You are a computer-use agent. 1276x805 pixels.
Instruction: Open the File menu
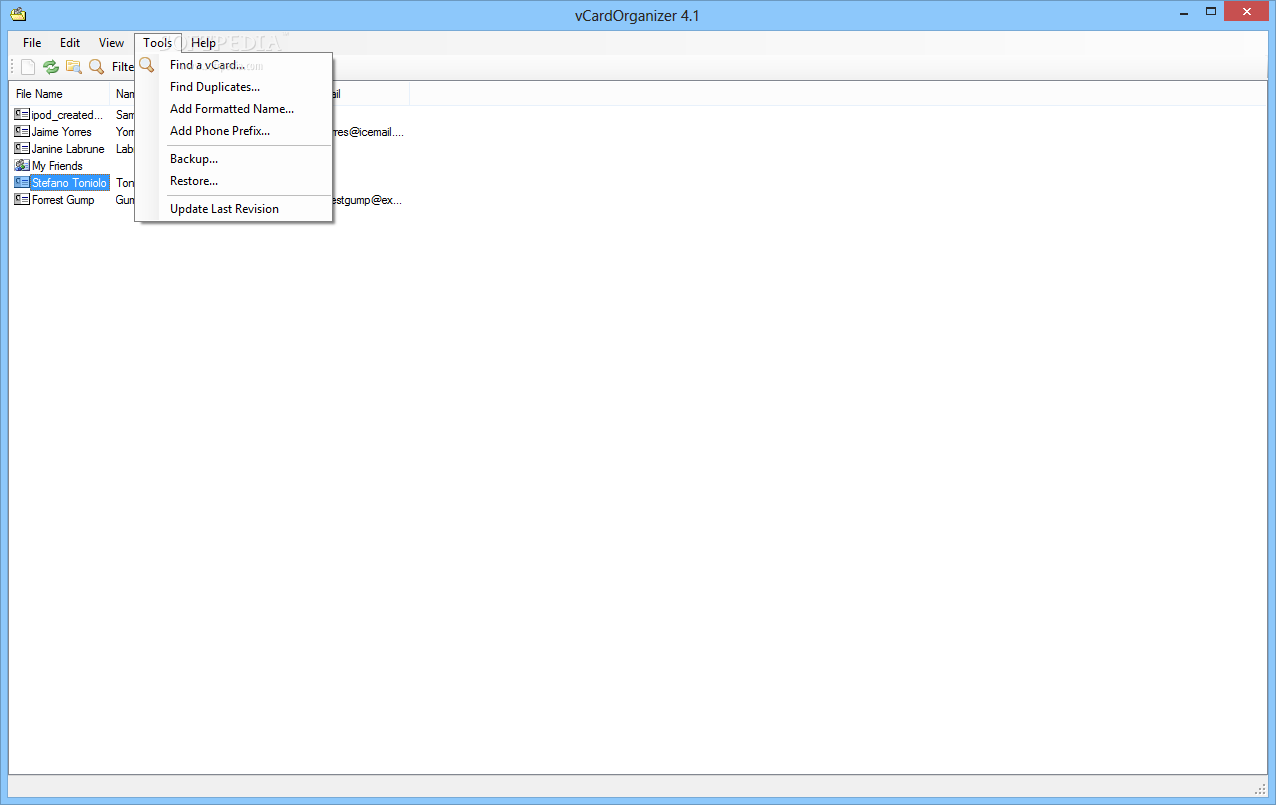[32, 43]
